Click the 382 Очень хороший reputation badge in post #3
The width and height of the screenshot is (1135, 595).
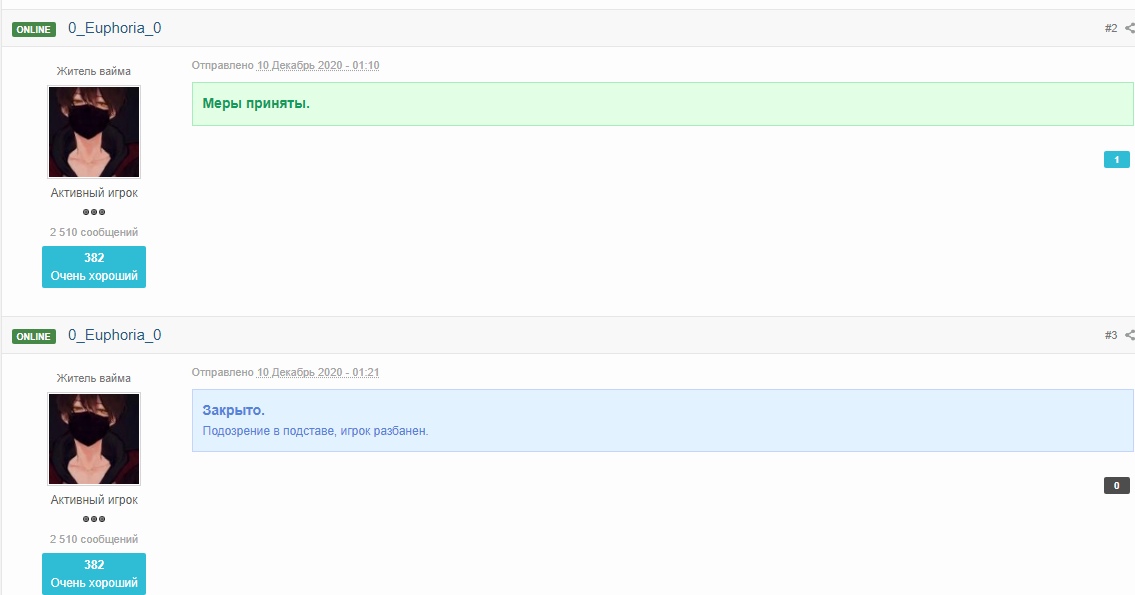[94, 573]
